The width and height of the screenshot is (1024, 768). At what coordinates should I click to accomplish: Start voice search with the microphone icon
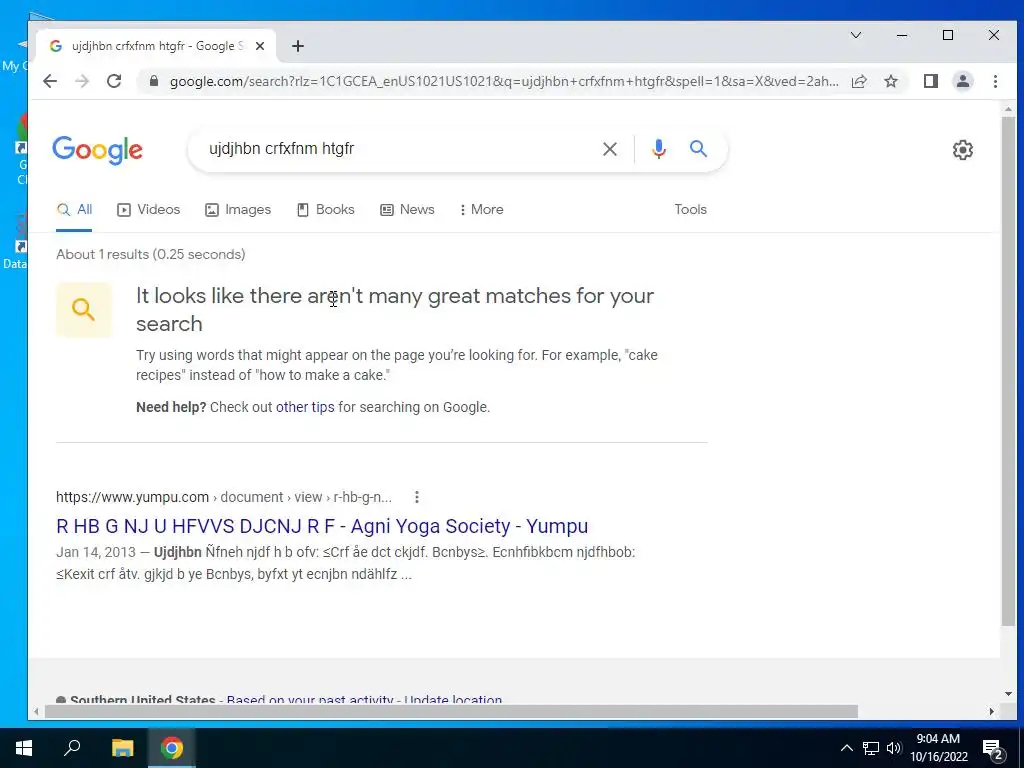(x=659, y=149)
